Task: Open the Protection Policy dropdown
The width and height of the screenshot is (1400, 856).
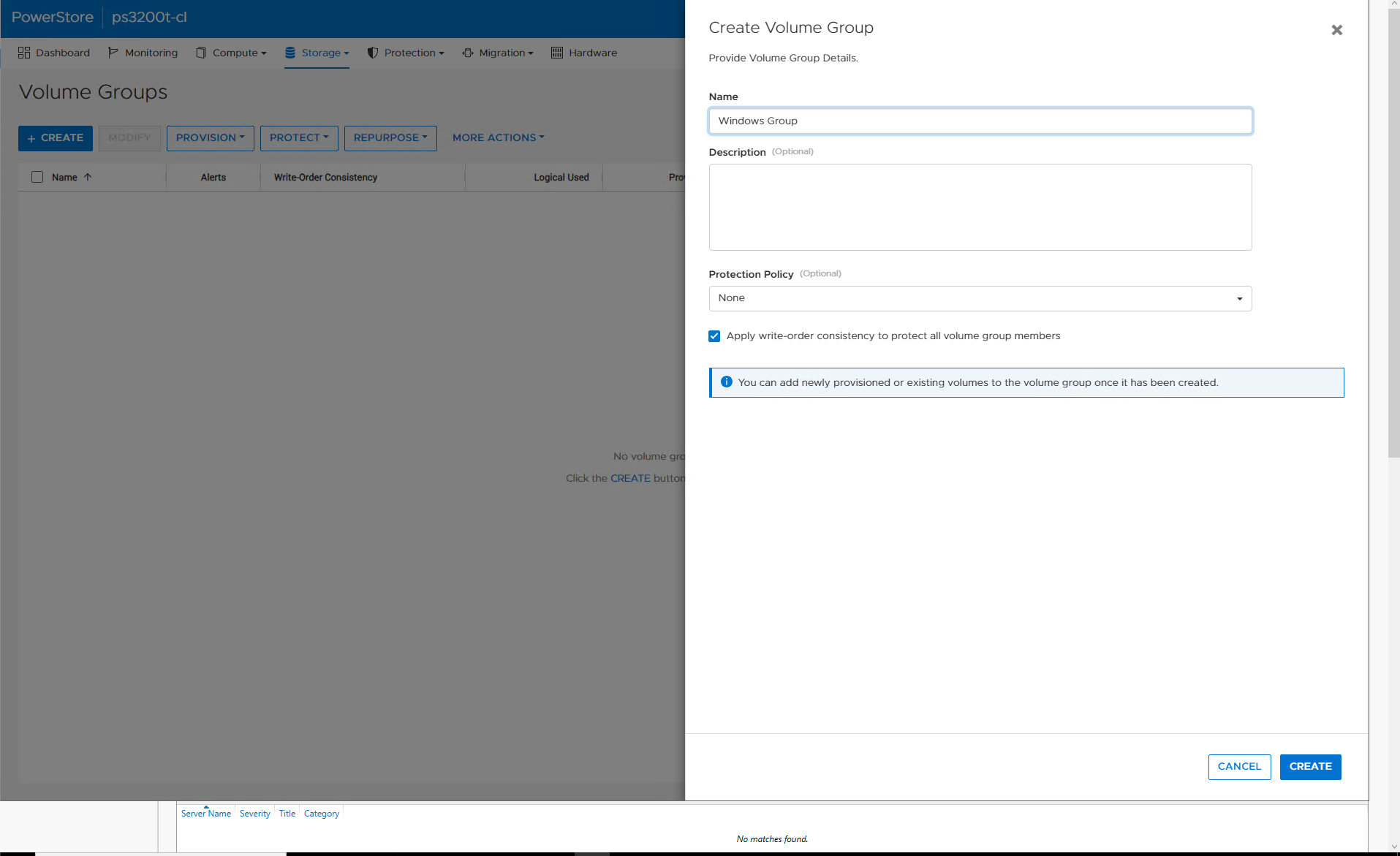Action: coord(980,298)
